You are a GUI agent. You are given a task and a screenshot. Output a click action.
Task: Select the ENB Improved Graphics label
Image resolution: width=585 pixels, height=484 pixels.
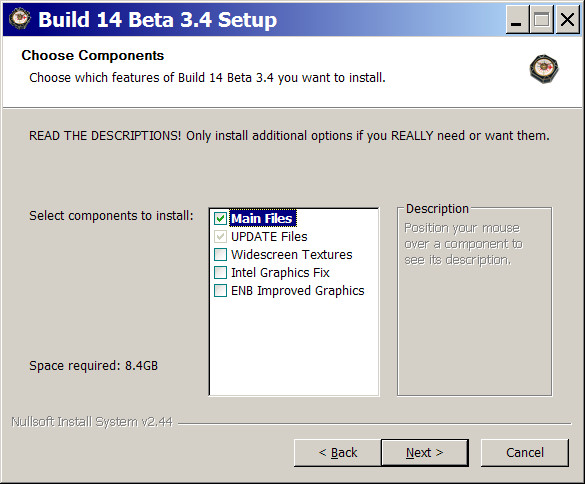pyautogui.click(x=297, y=291)
